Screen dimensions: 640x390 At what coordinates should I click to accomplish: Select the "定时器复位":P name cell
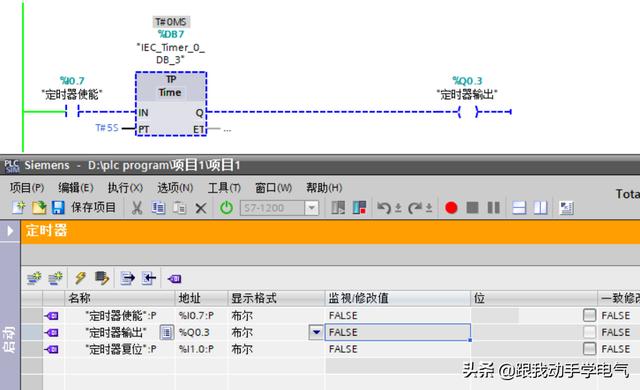[x=121, y=349]
